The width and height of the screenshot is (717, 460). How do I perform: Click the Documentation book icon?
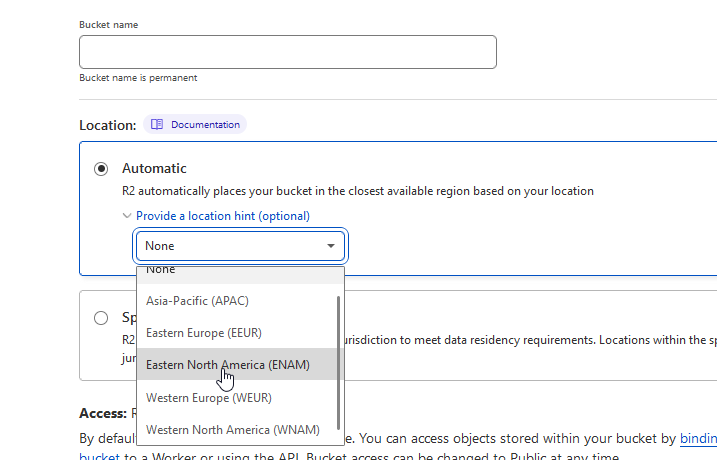(x=157, y=125)
